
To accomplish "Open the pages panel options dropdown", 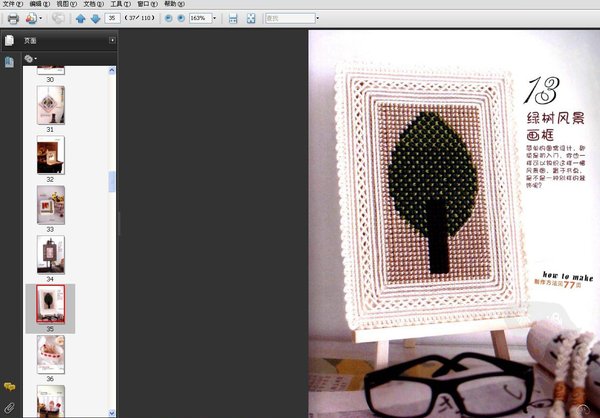I will [112, 40].
